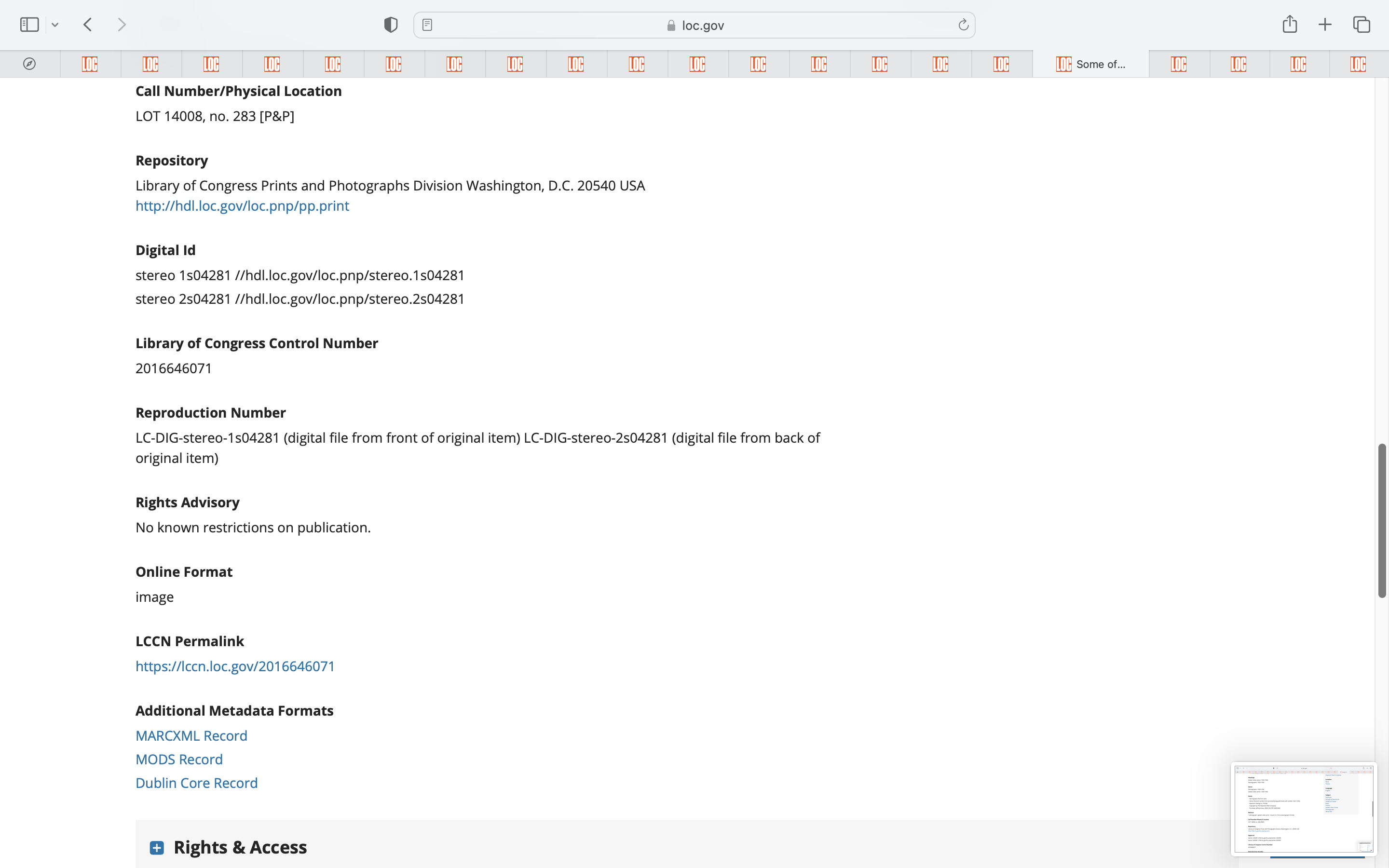Open the MARCXML Record link
The height and width of the screenshot is (868, 1389).
[x=191, y=735]
